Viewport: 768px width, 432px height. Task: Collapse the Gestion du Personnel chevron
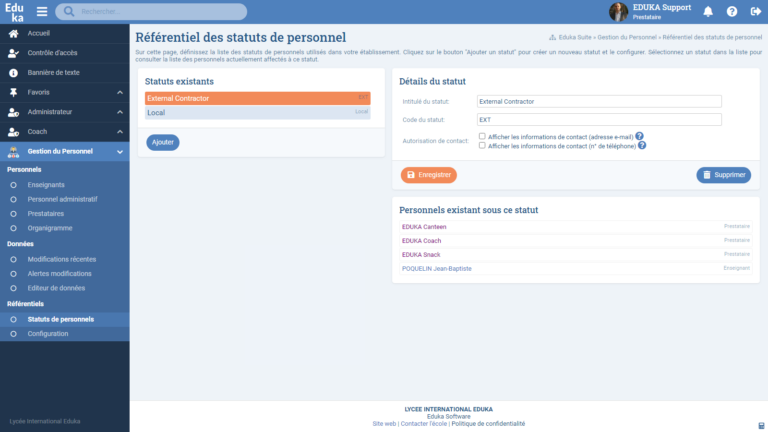120,152
